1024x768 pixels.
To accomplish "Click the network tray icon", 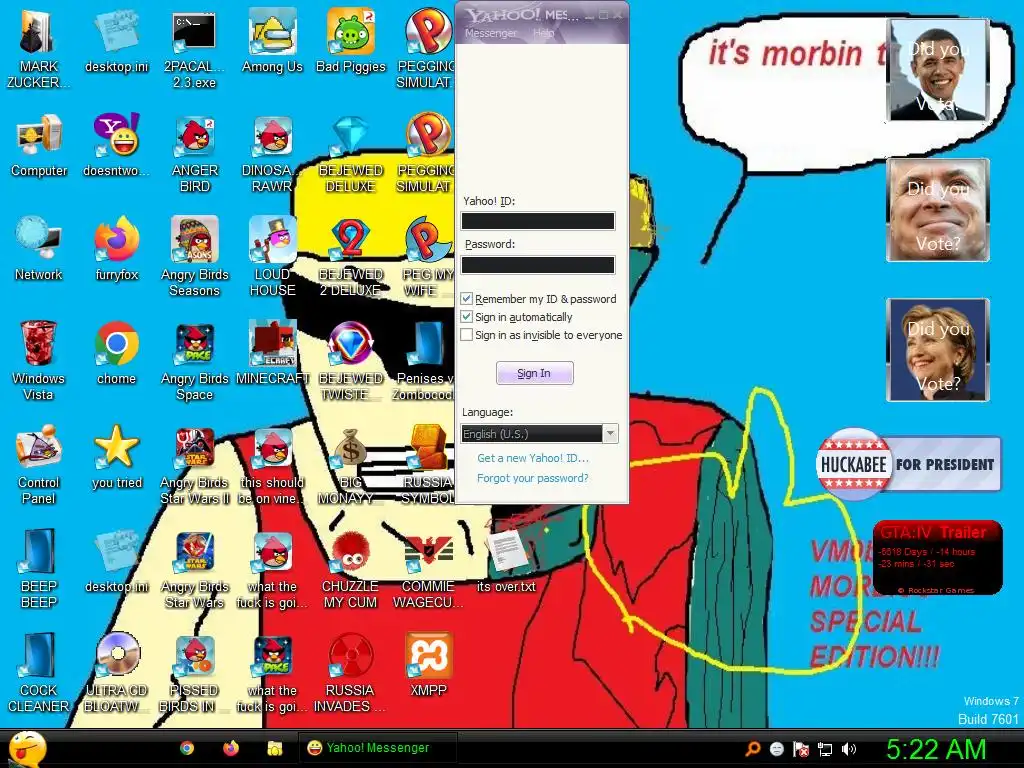I will [825, 749].
